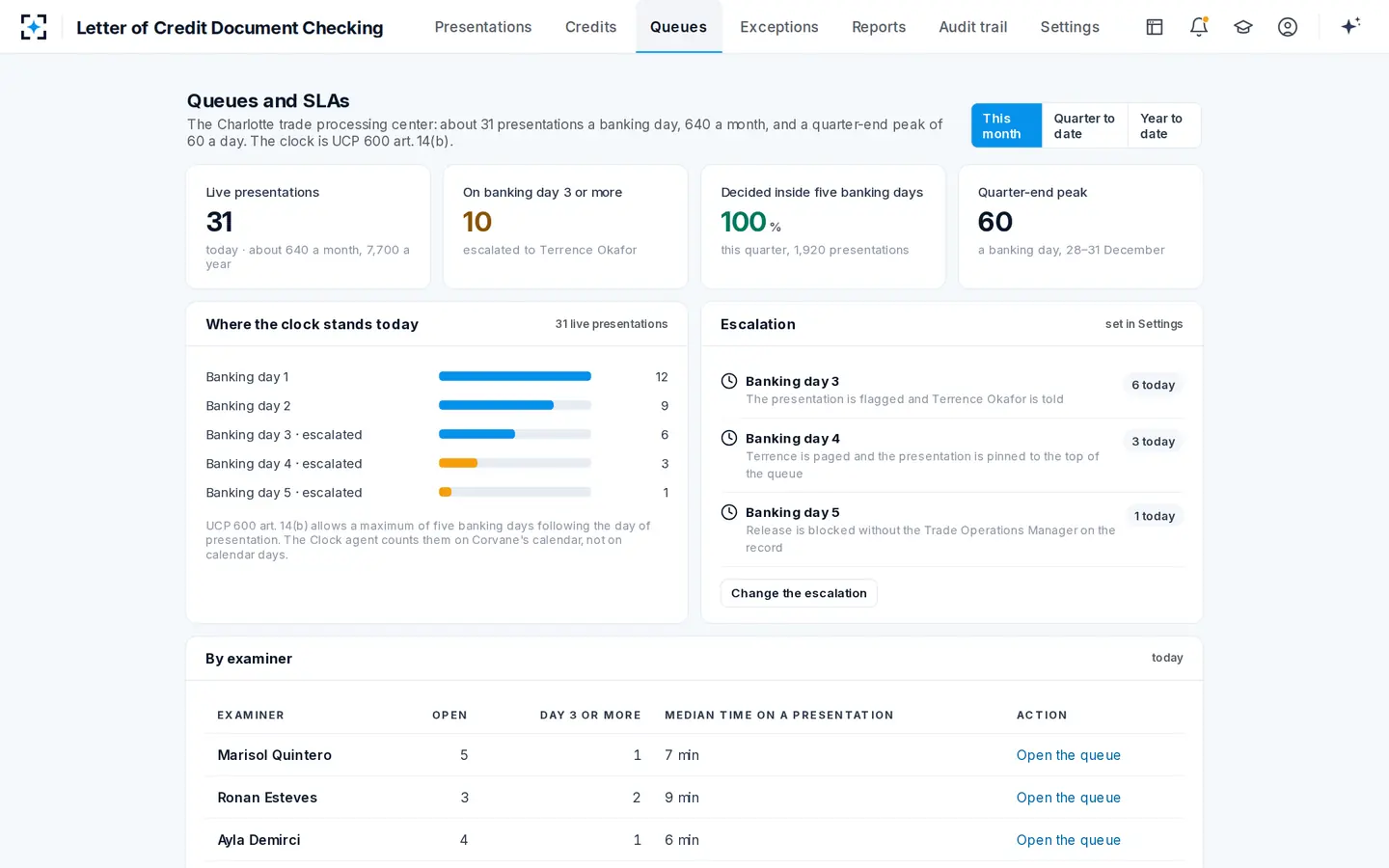The width and height of the screenshot is (1389, 868).
Task: Click the Change the escalation button
Action: 799,593
